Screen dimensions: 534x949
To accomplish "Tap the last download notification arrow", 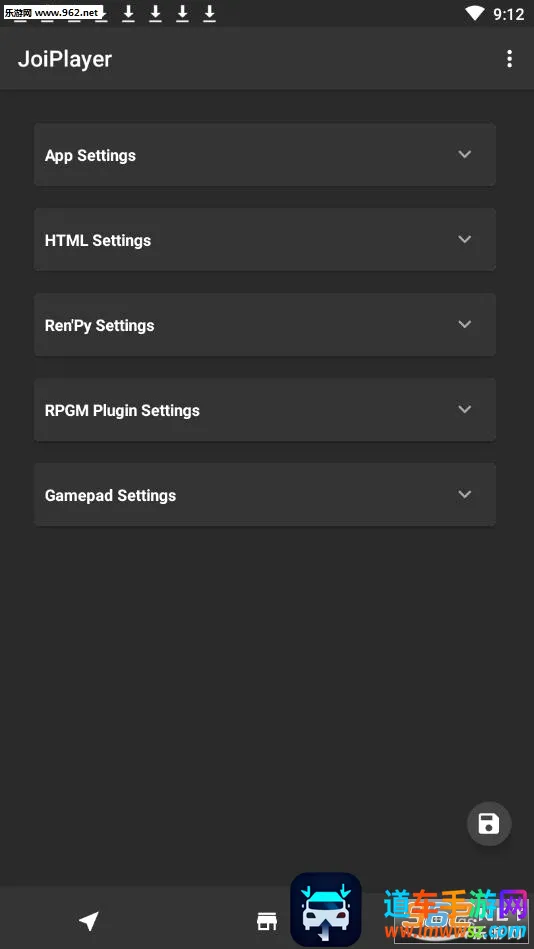I will point(209,13).
